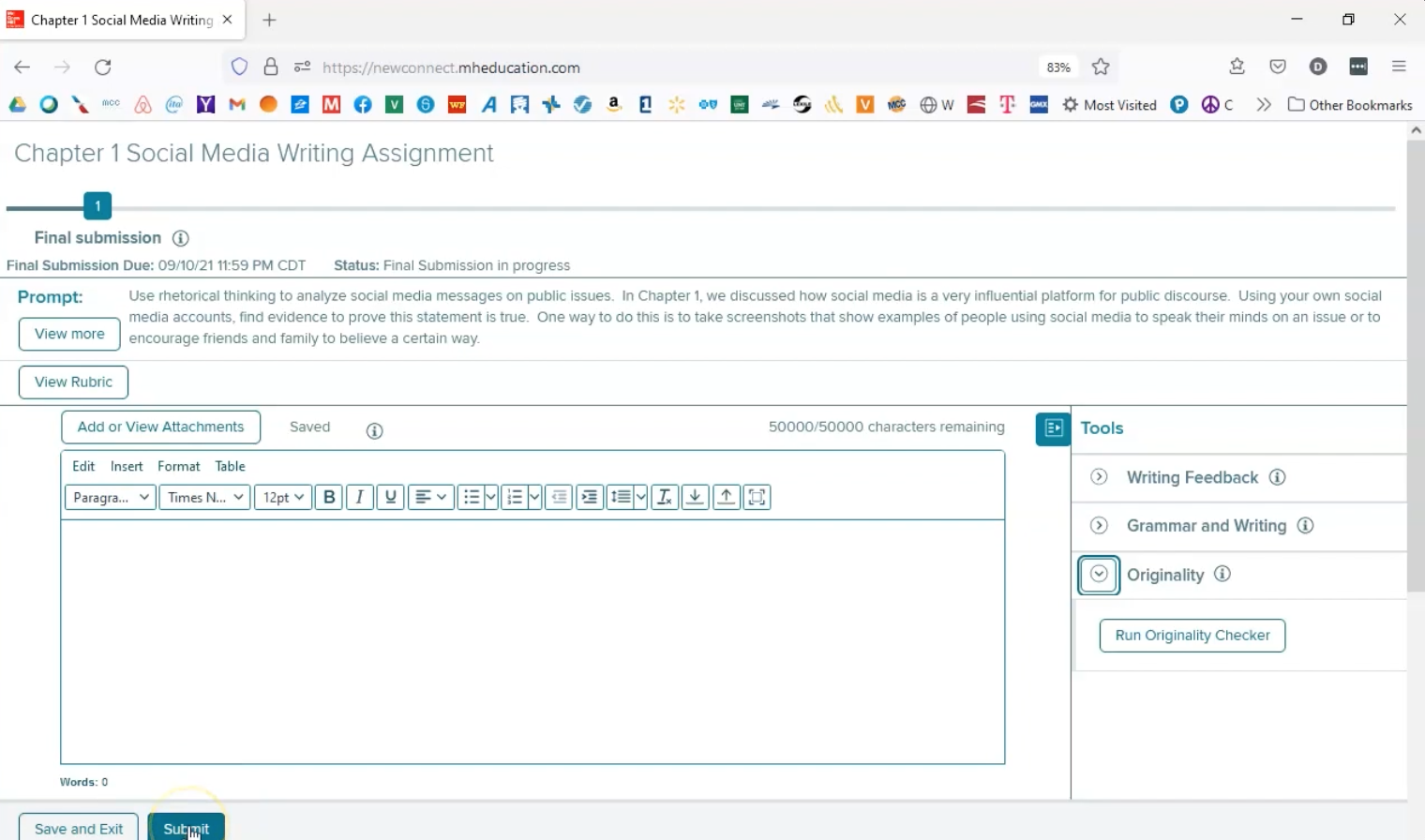Click the decrease indent icon
Image resolution: width=1425 pixels, height=840 pixels.
tap(559, 497)
